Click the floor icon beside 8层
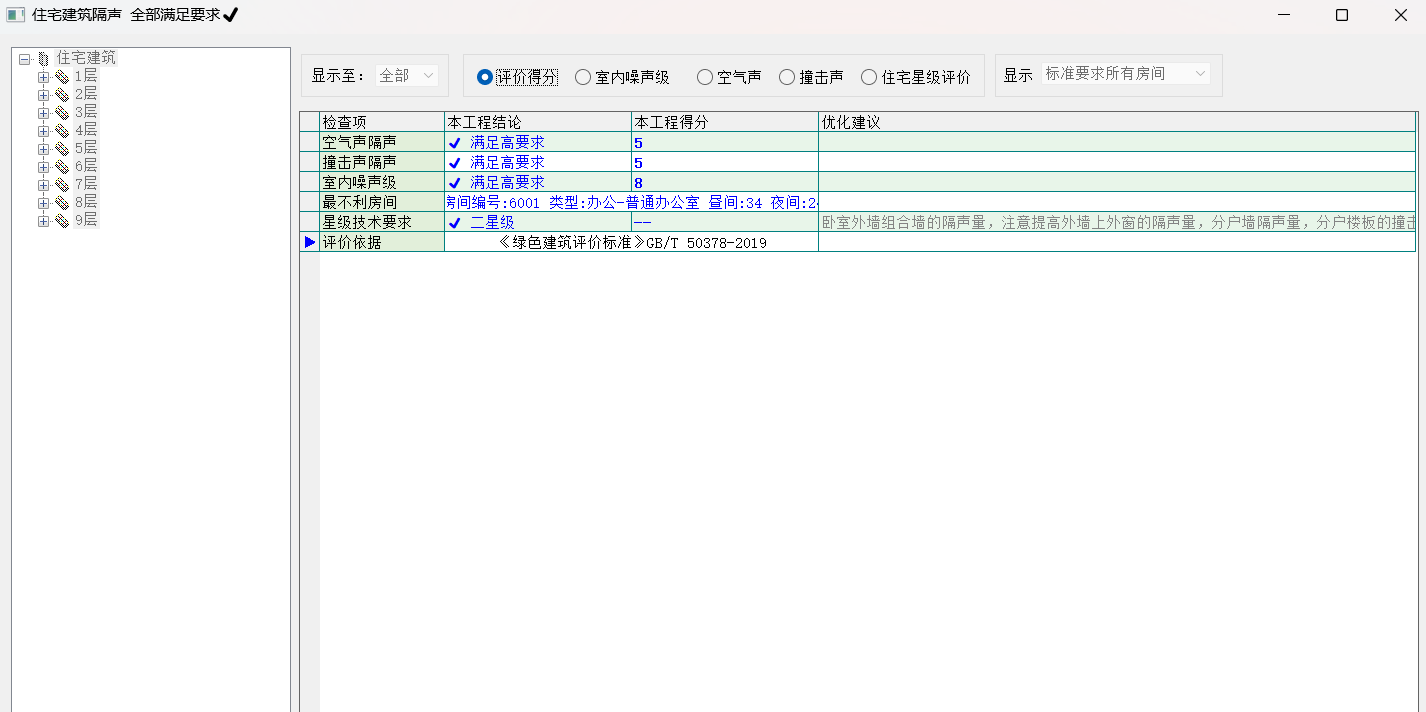Image resolution: width=1426 pixels, height=712 pixels. tap(62, 203)
